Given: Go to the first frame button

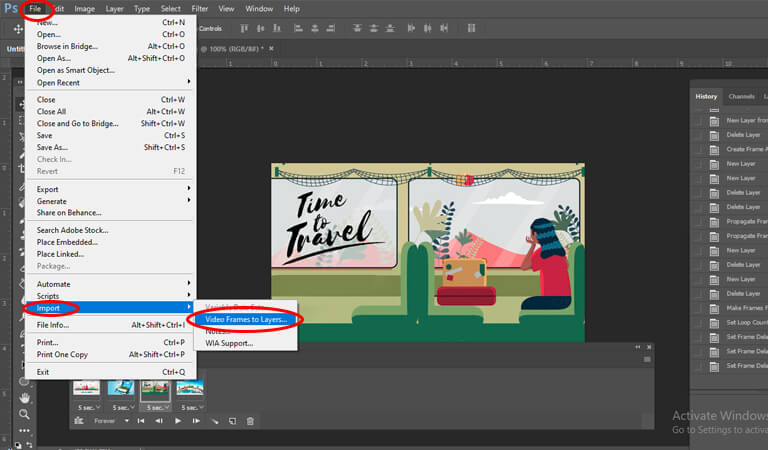Looking at the screenshot, I should click(x=141, y=421).
